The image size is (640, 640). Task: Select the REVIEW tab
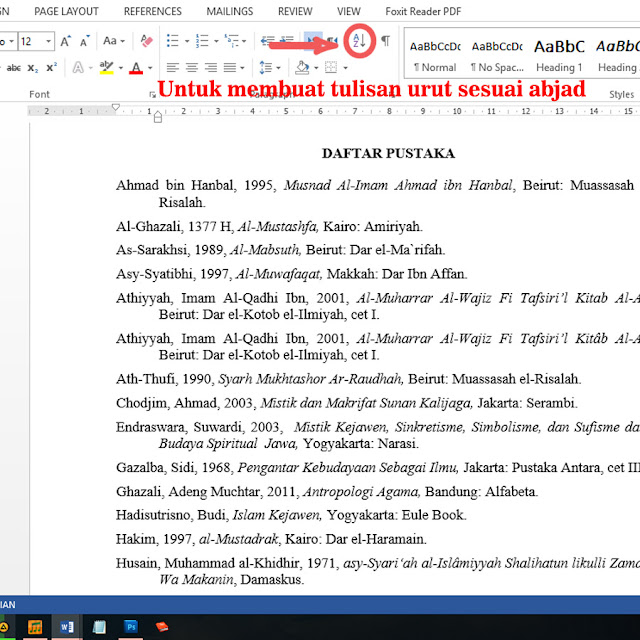tap(295, 11)
